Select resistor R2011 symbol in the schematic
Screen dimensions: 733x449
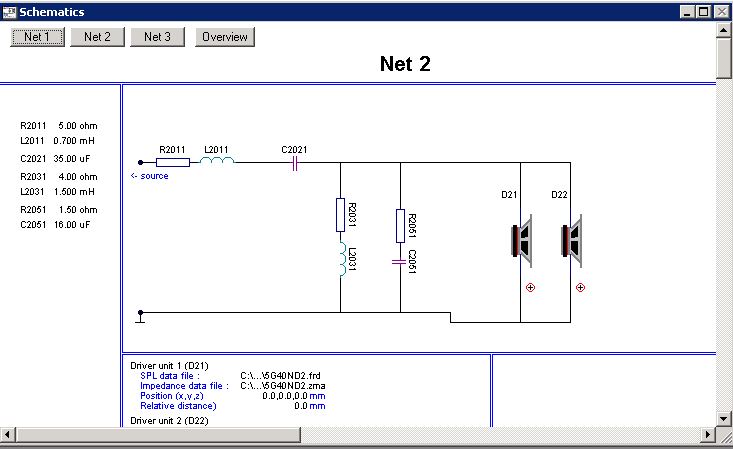(x=173, y=162)
